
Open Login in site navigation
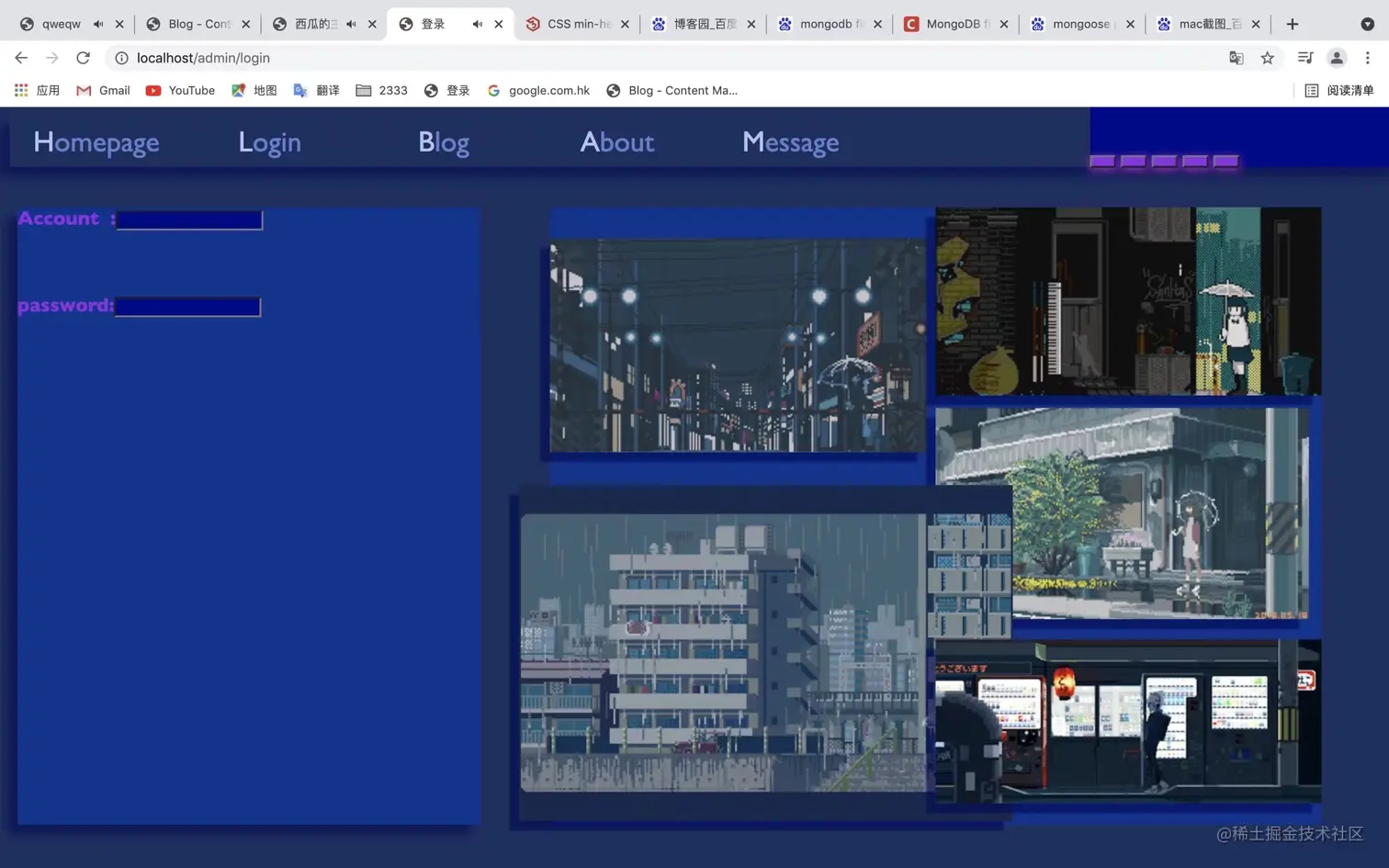269,142
